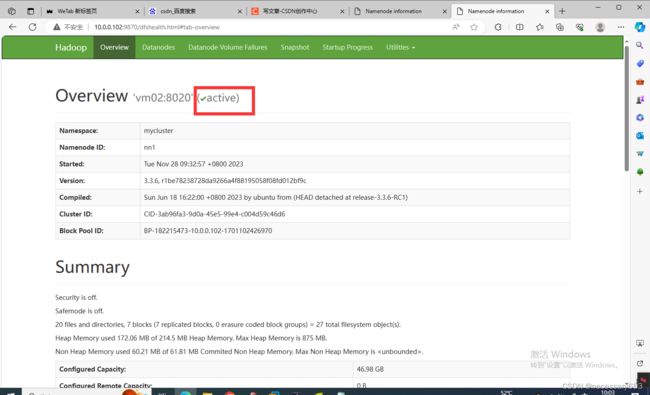Click the sidebar open-in-new-window icon at bottom

coord(640,363)
